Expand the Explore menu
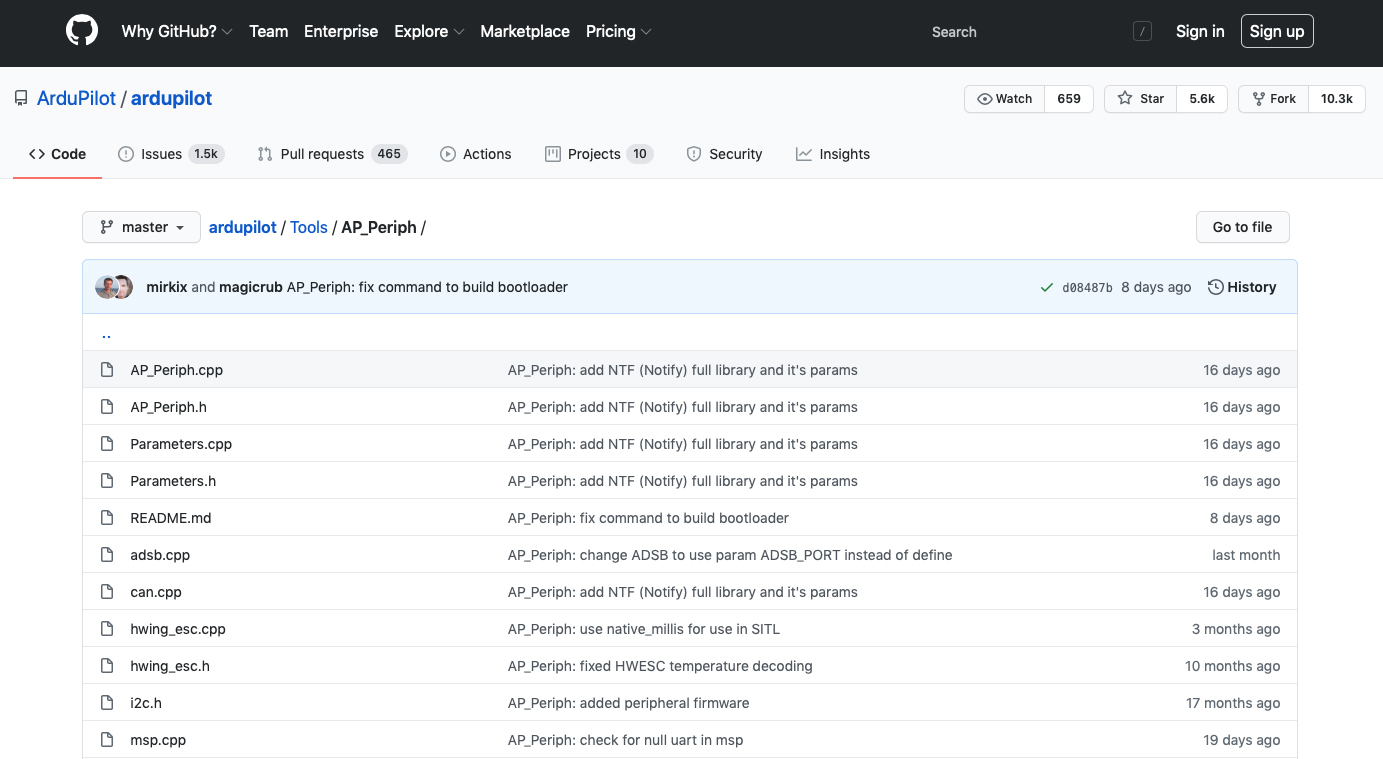The width and height of the screenshot is (1383, 759). pos(429,31)
